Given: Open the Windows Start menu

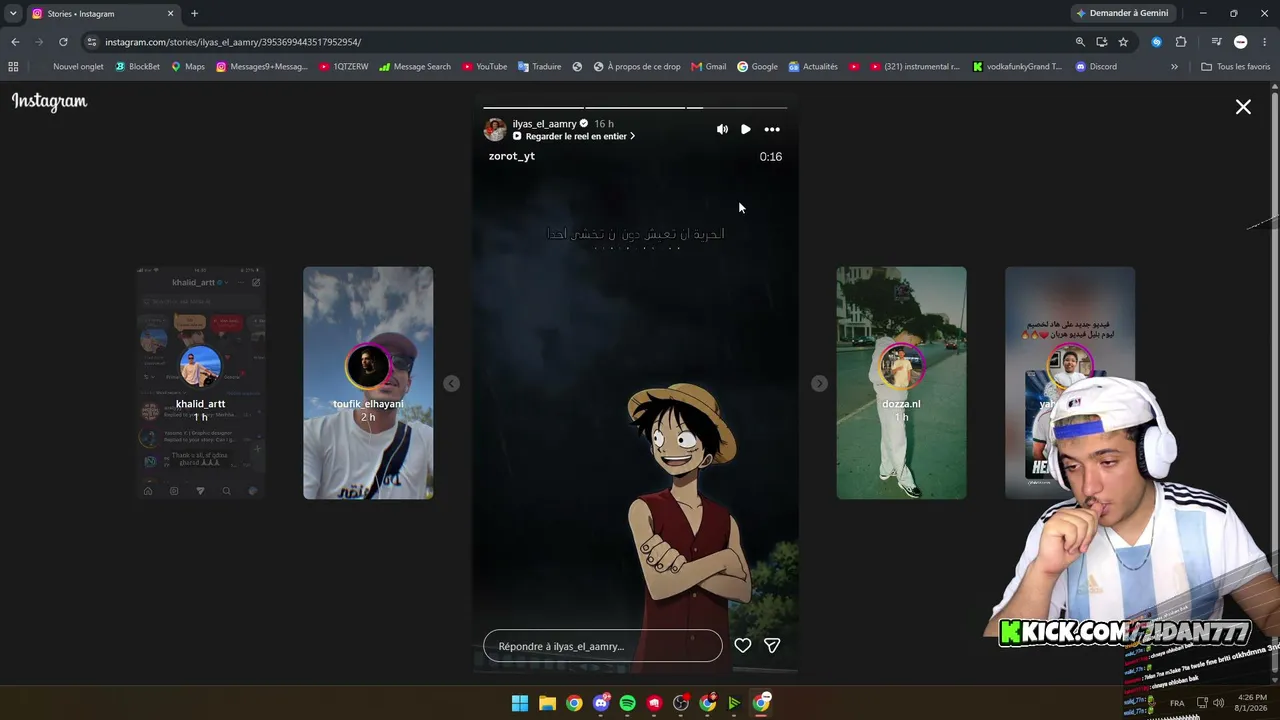Looking at the screenshot, I should [520, 703].
